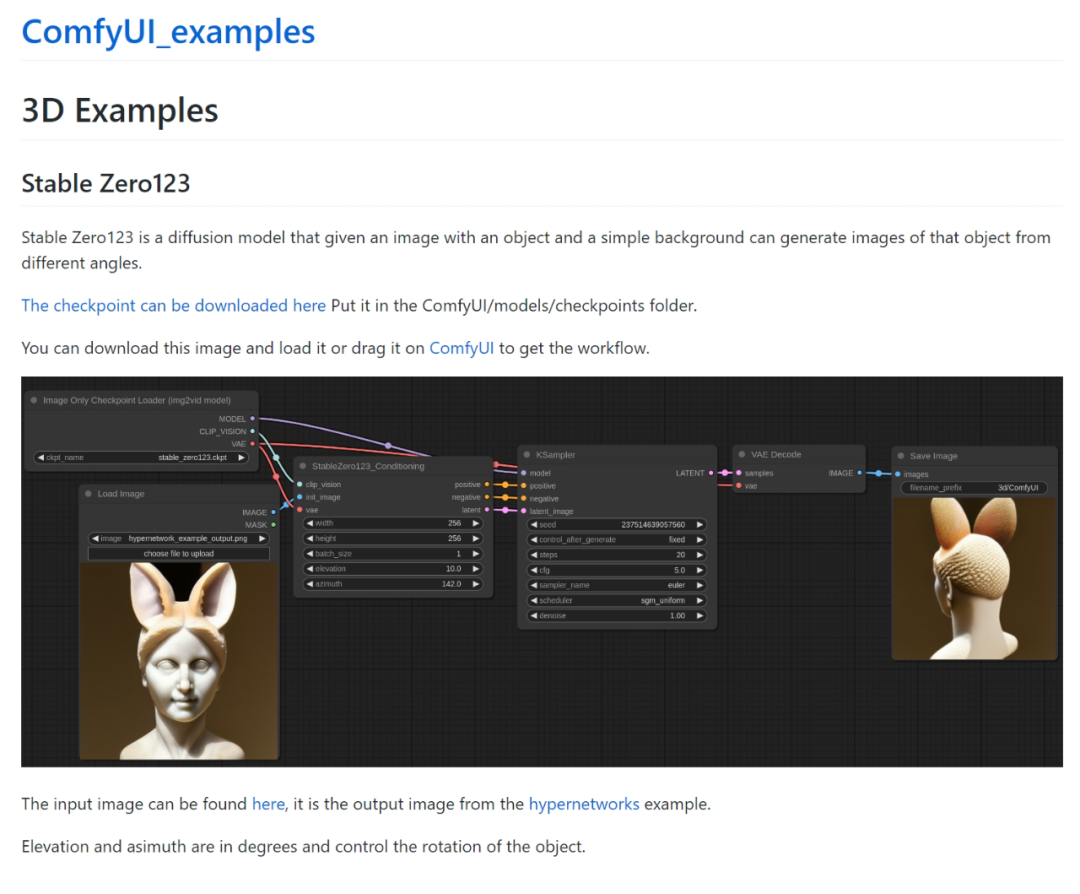Screen dimensions: 1080x894
Task: Click the IMAGE output port on Load Image
Action: click(273, 512)
